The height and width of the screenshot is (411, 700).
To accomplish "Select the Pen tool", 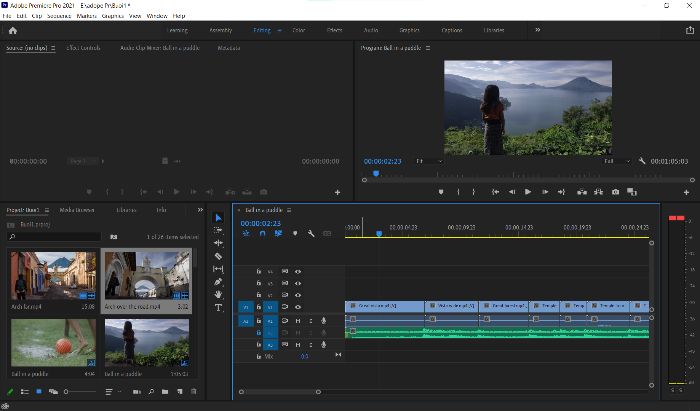I will tap(218, 282).
